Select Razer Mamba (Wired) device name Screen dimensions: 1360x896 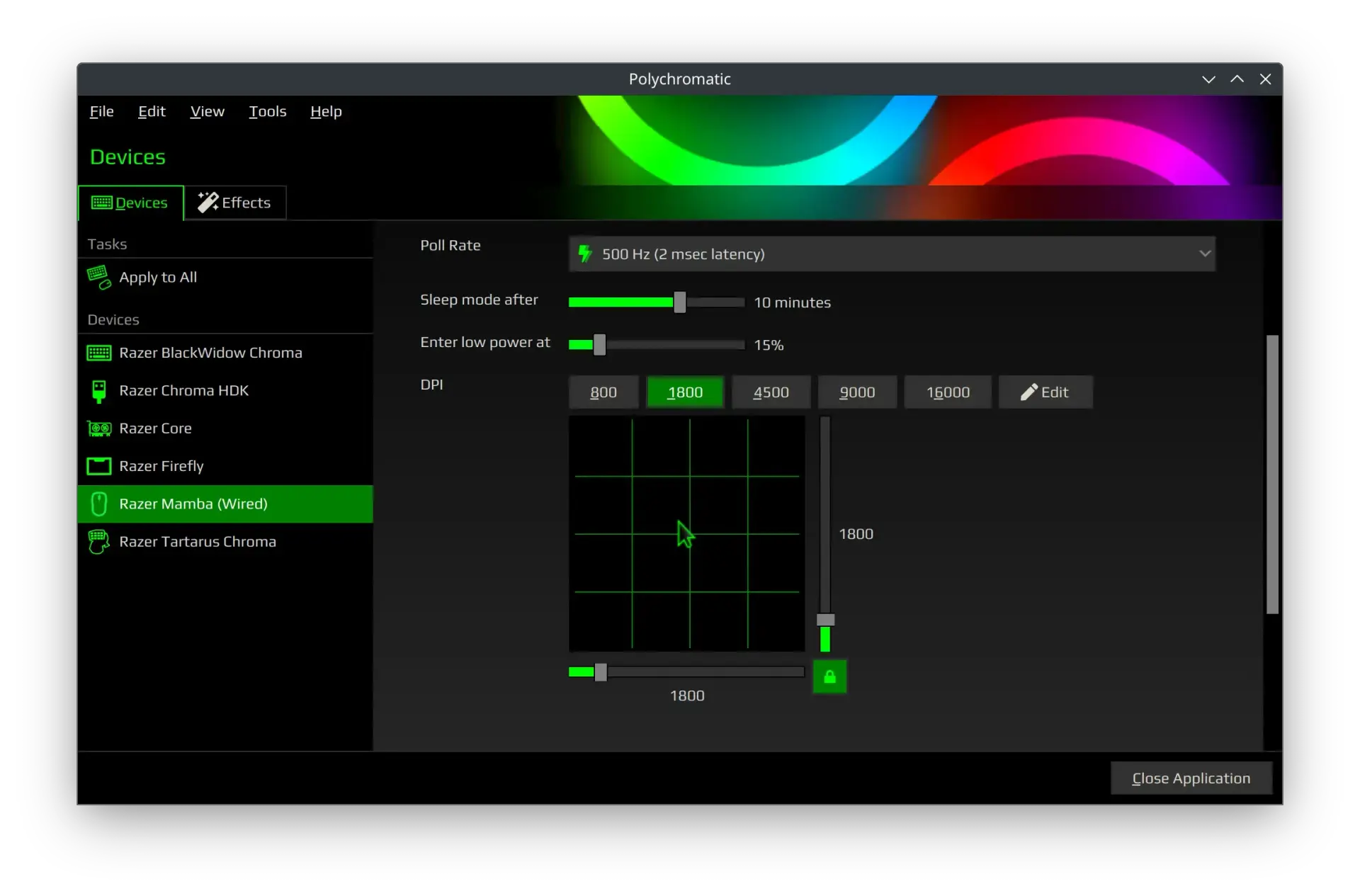click(x=193, y=504)
